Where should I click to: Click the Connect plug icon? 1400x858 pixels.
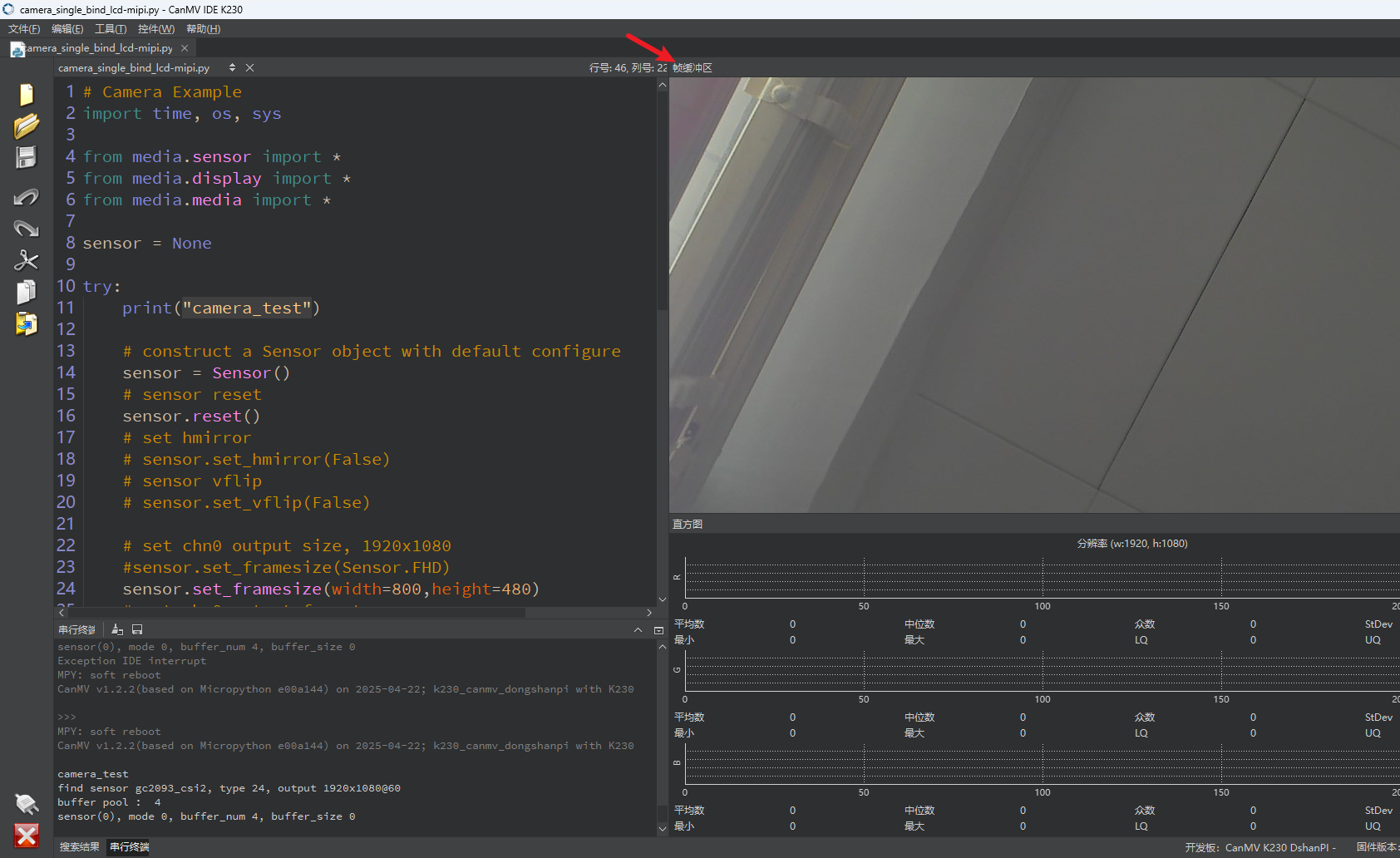click(27, 803)
